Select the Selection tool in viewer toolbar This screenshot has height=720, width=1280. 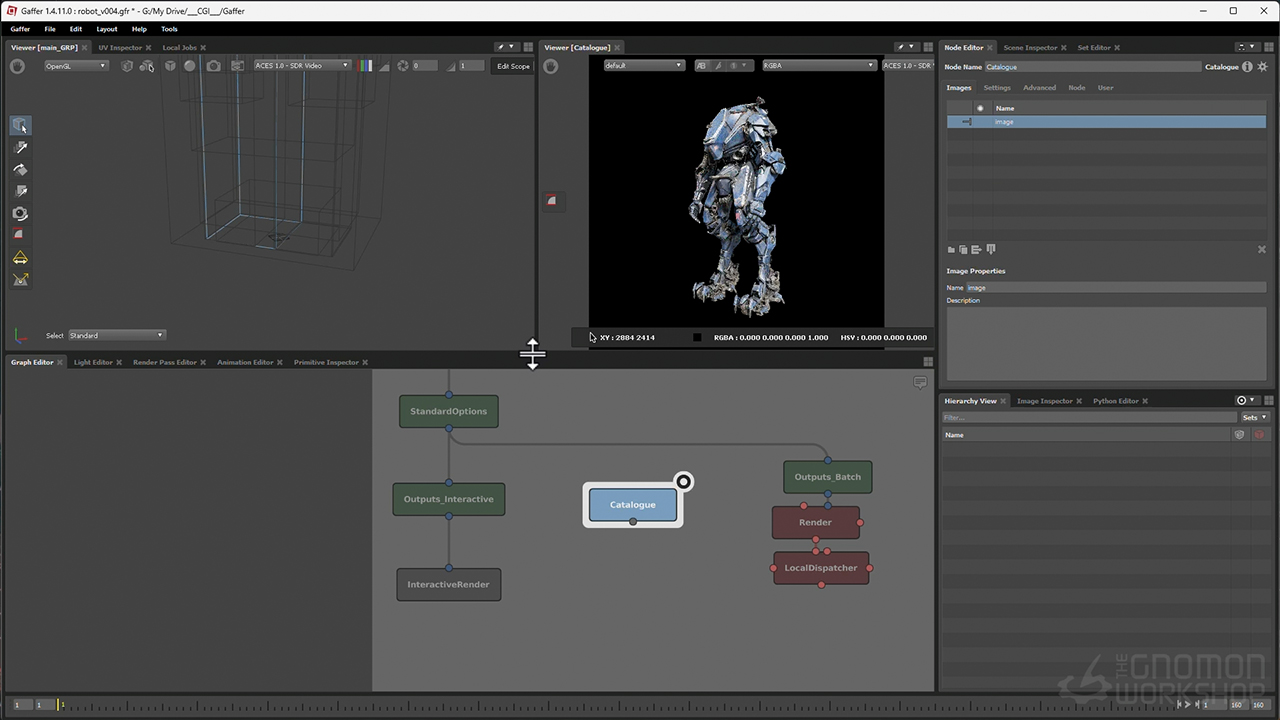point(20,126)
